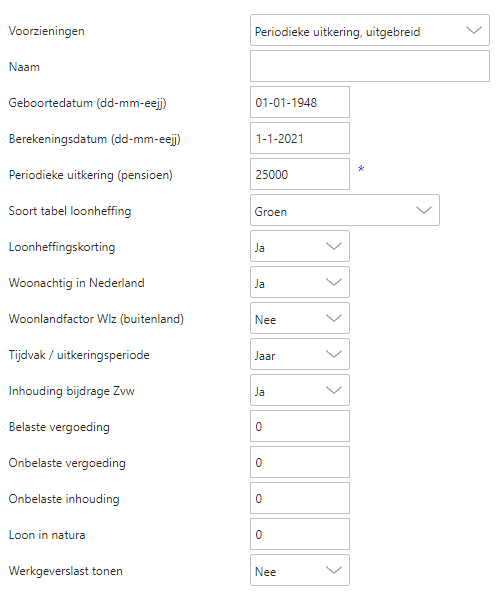Click the Belaste vergoeding input field

[x=300, y=426]
